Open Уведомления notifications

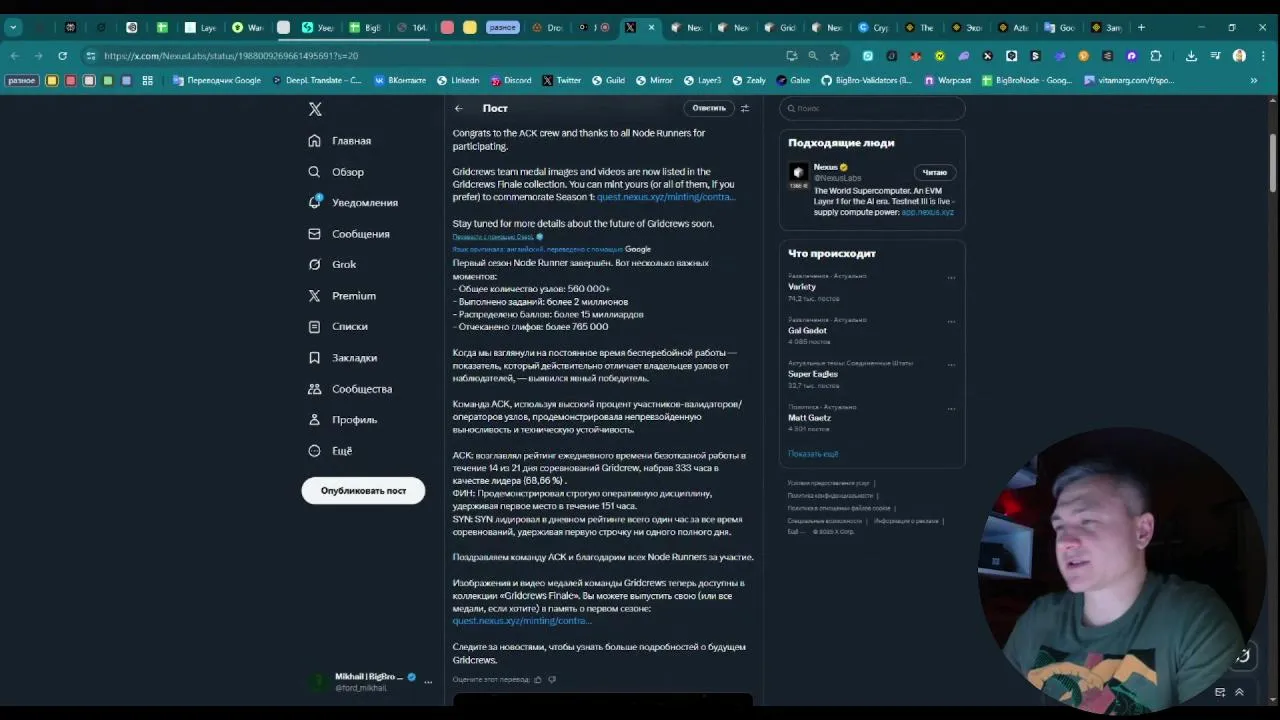click(x=353, y=203)
